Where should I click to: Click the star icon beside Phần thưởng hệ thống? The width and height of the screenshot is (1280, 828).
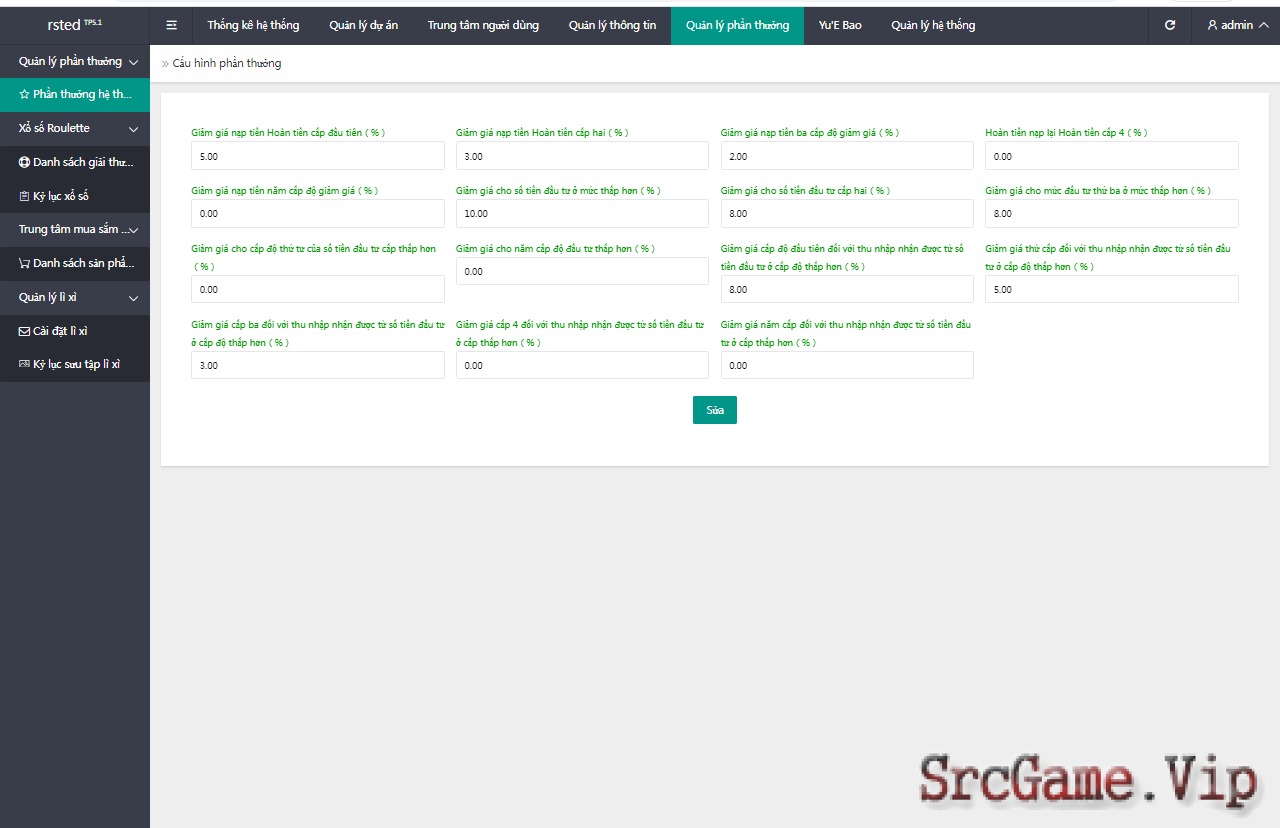point(24,94)
